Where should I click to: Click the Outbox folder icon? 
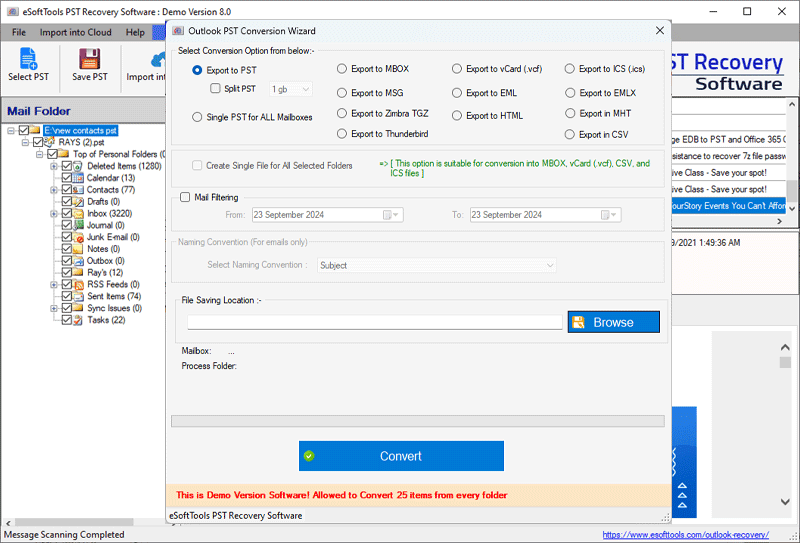pyautogui.click(x=78, y=261)
